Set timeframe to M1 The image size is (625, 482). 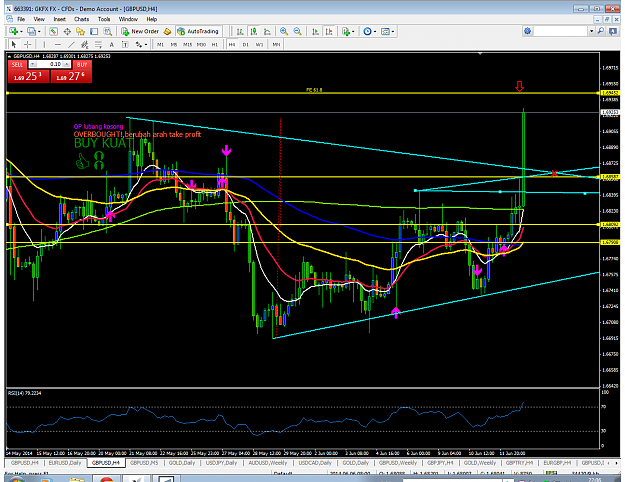(x=160, y=44)
